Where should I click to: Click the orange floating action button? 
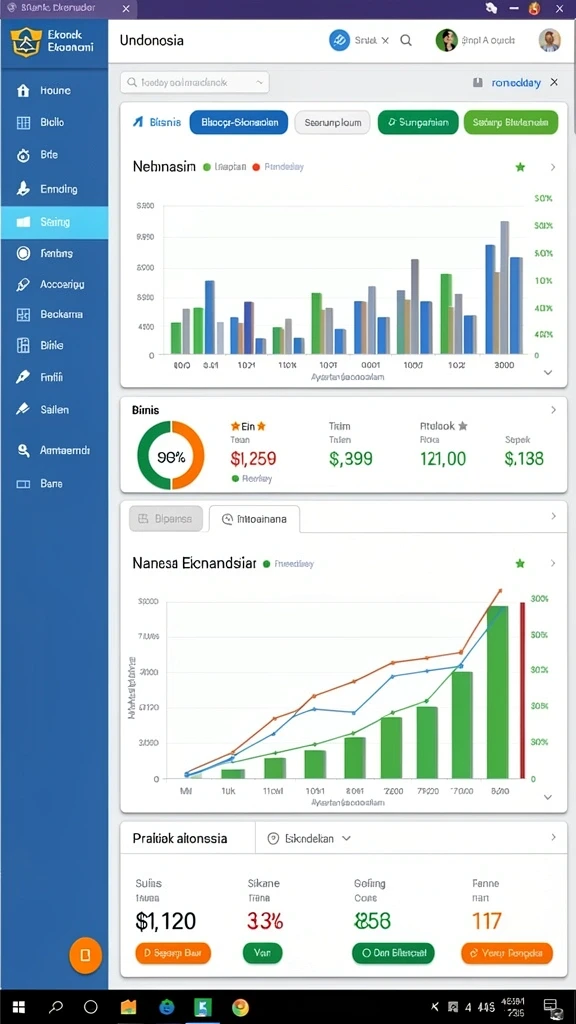[x=86, y=955]
